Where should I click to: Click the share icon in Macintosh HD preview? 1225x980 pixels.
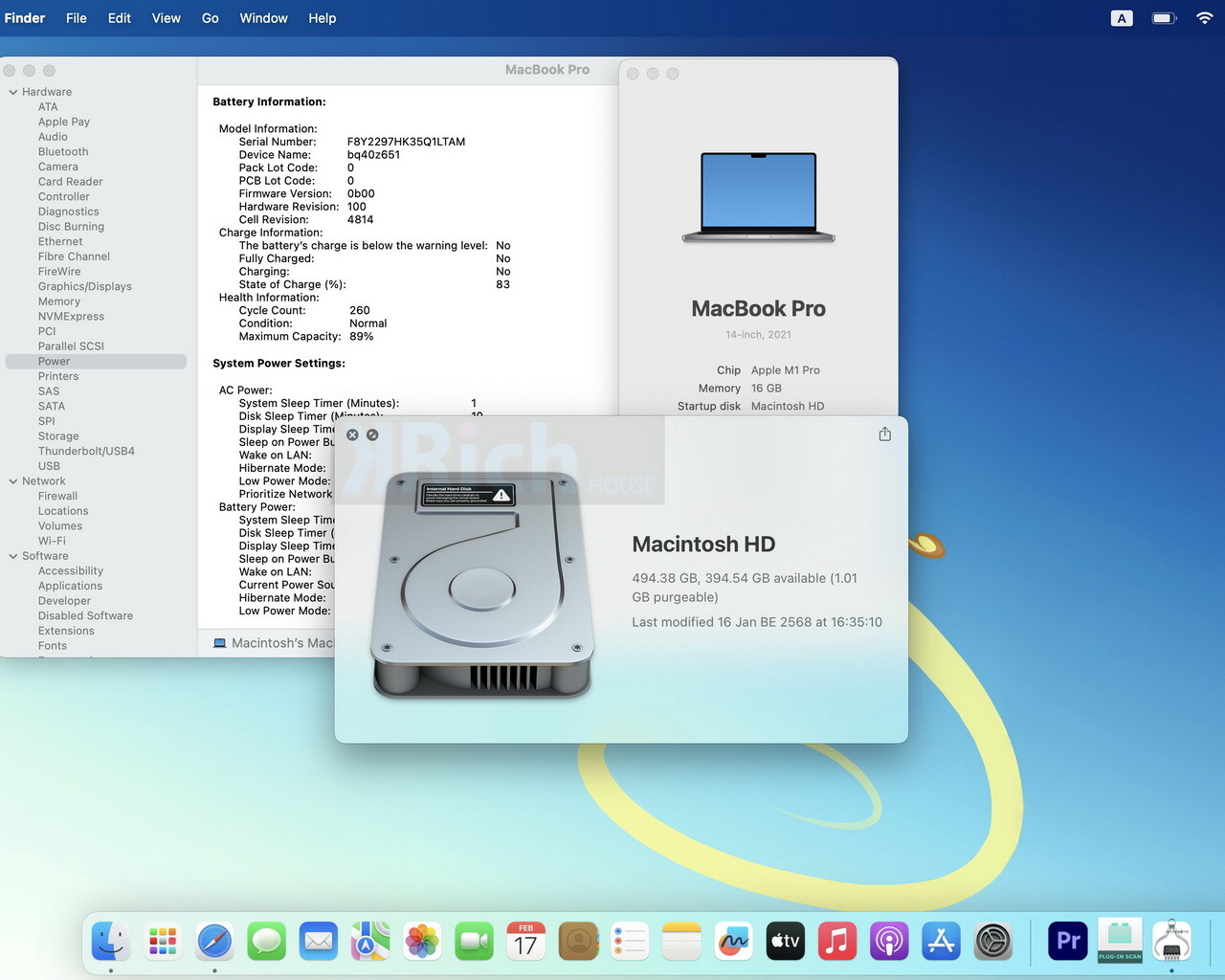point(885,434)
